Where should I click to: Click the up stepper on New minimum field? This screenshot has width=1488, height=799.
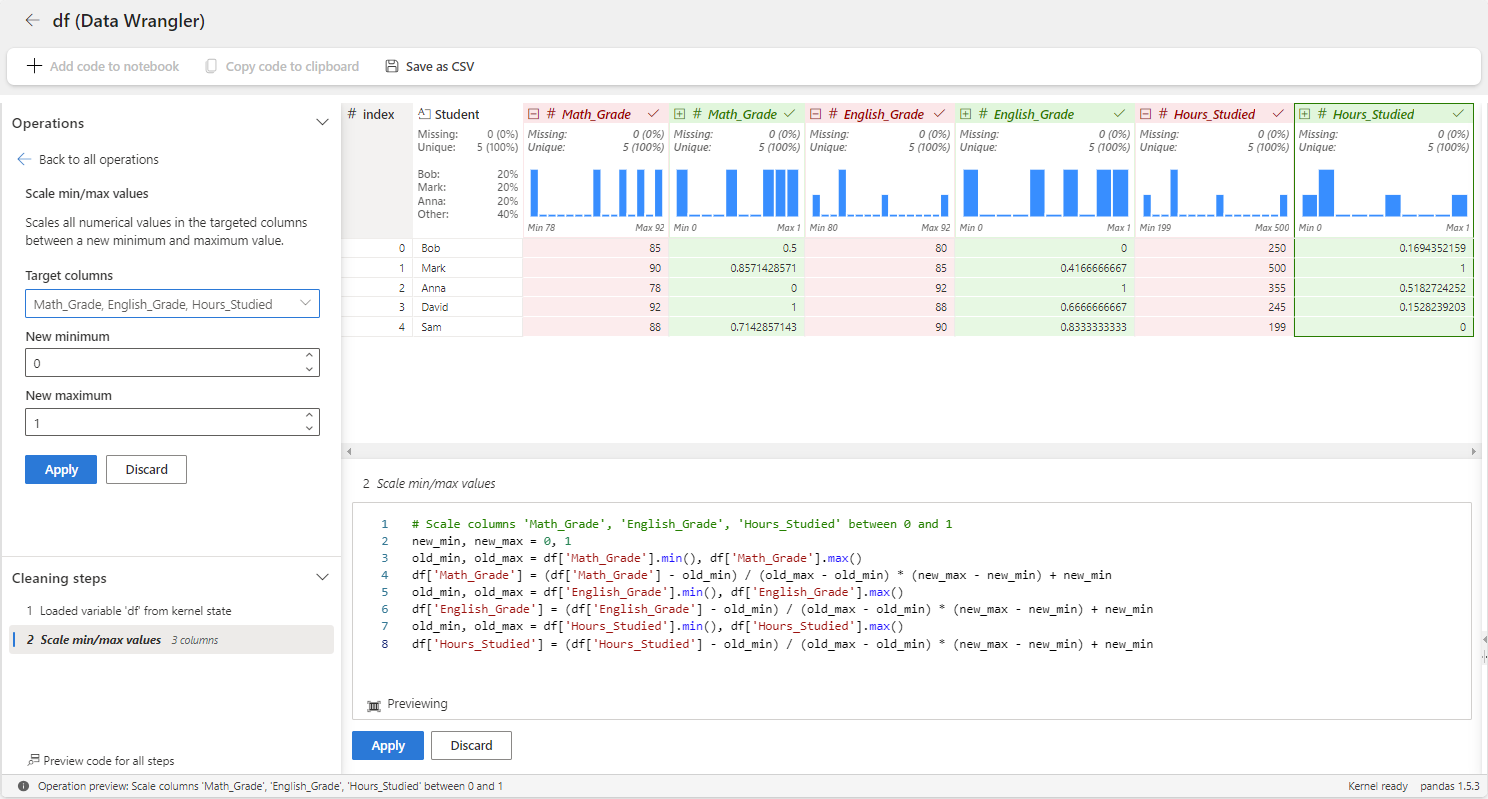pos(309,356)
